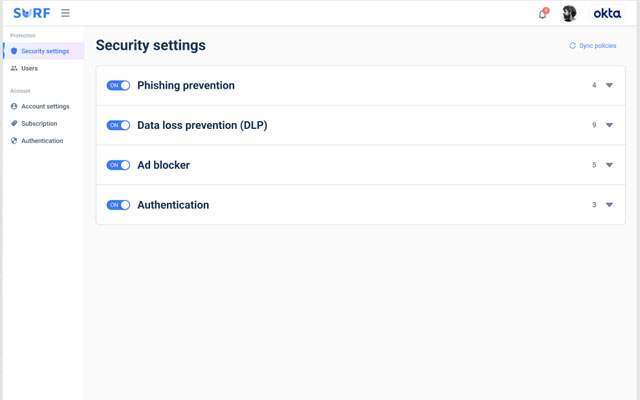The height and width of the screenshot is (400, 640).
Task: Expand the Phishing prevention section arrow
Action: click(609, 85)
